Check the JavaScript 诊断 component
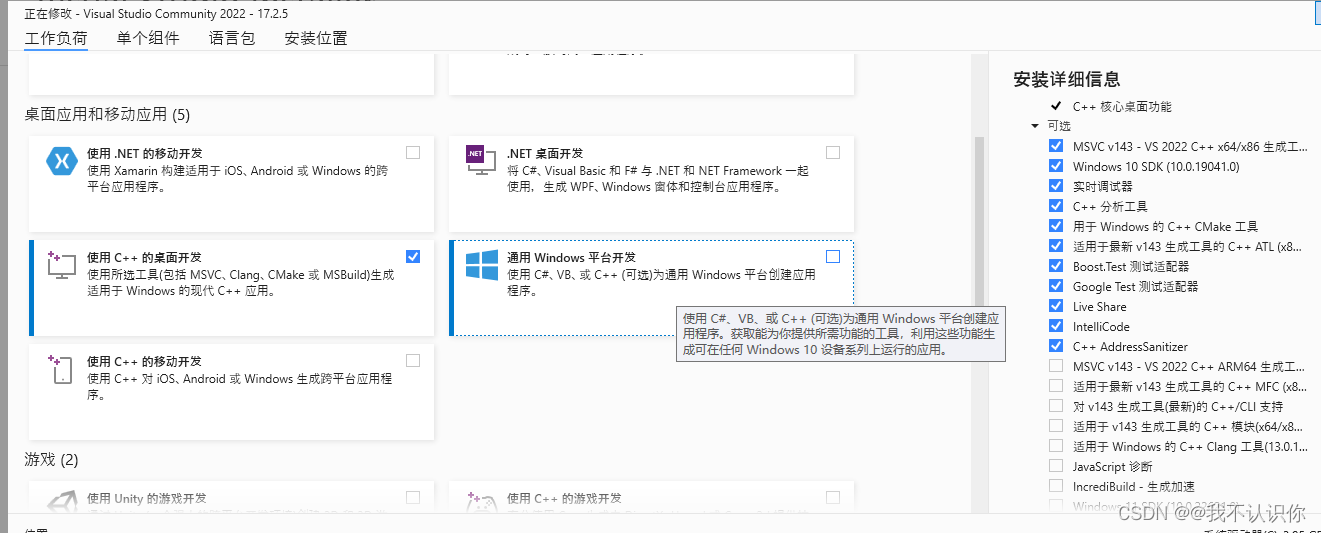Viewport: 1321px width, 533px height. pyautogui.click(x=1056, y=466)
